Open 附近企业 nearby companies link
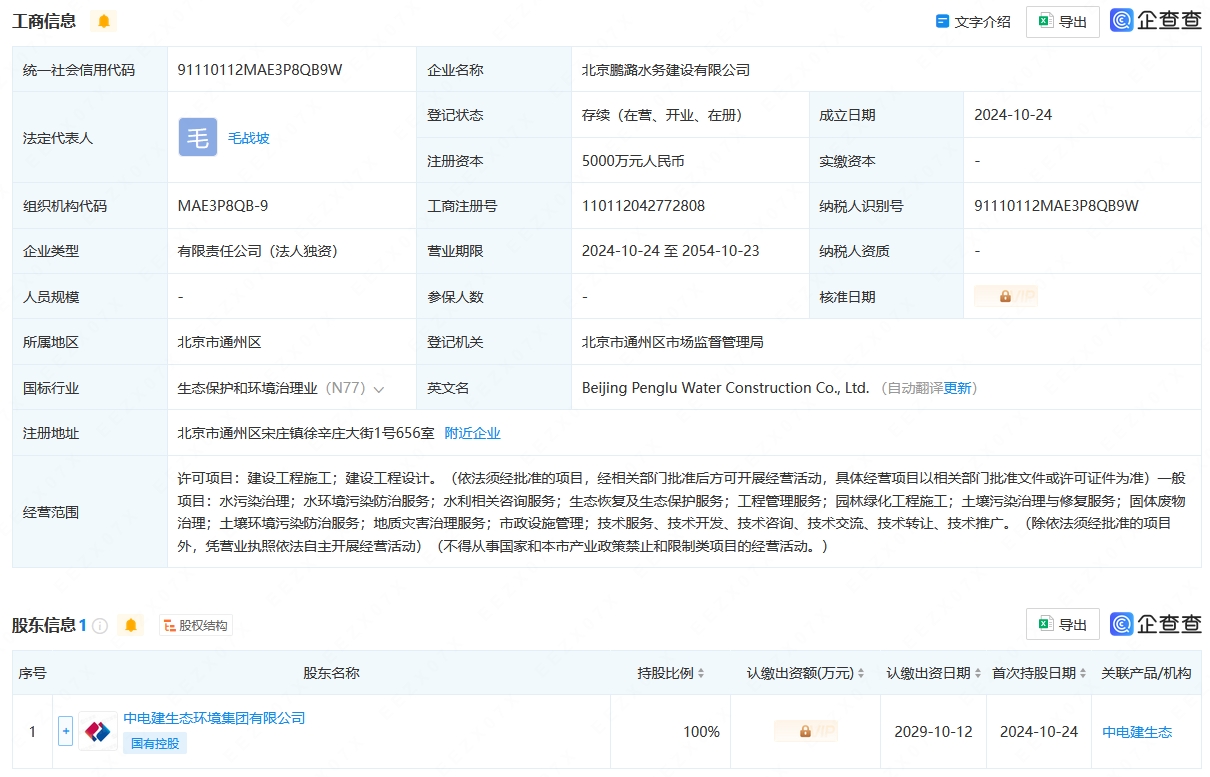The width and height of the screenshot is (1210, 777). click(472, 433)
